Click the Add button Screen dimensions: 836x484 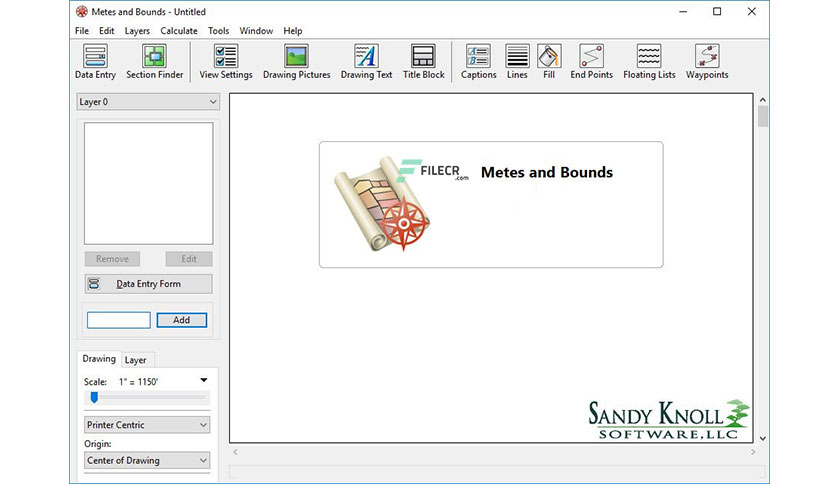click(x=182, y=320)
